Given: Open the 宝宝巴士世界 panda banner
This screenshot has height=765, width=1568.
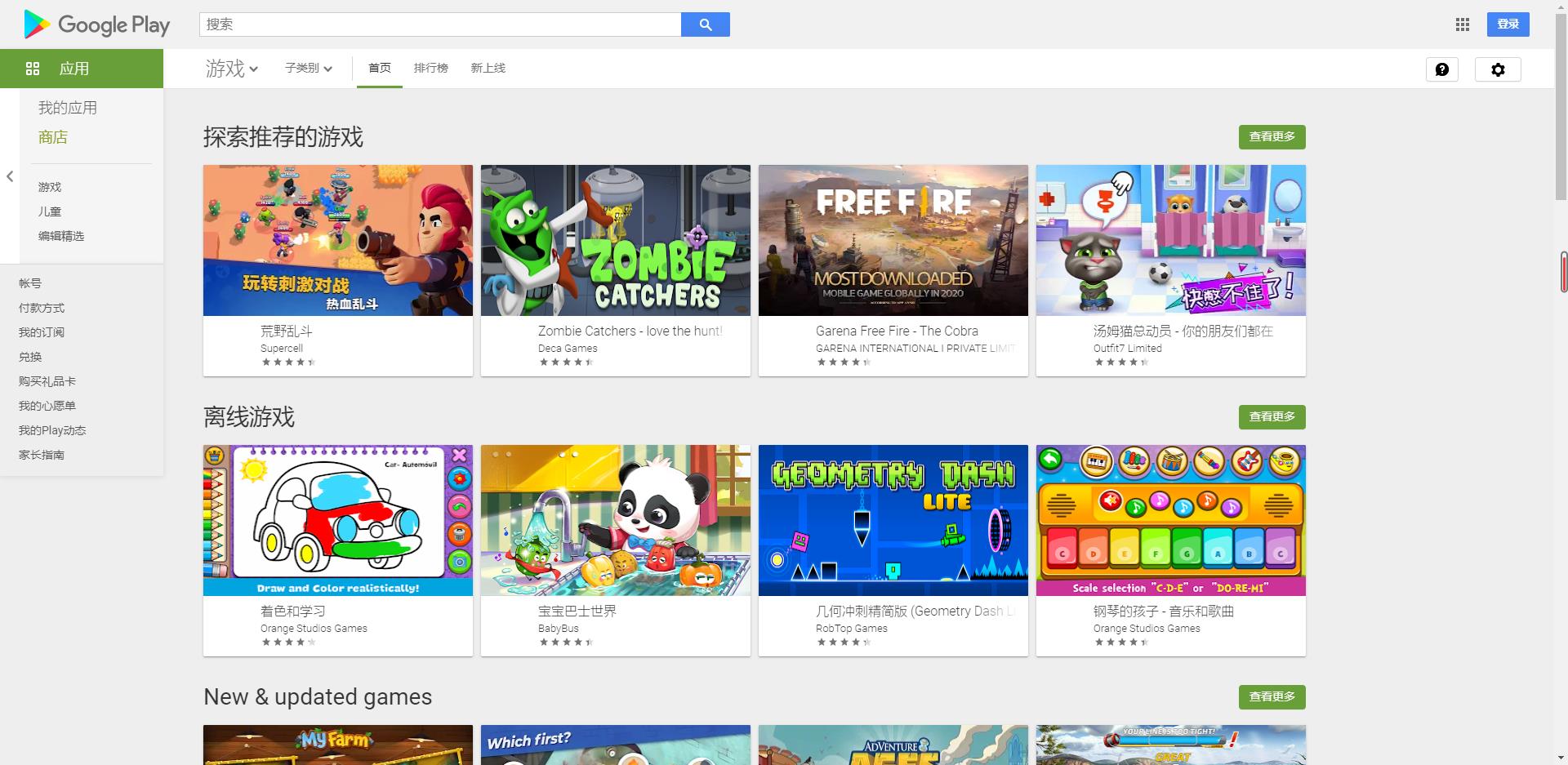Looking at the screenshot, I should pos(616,520).
